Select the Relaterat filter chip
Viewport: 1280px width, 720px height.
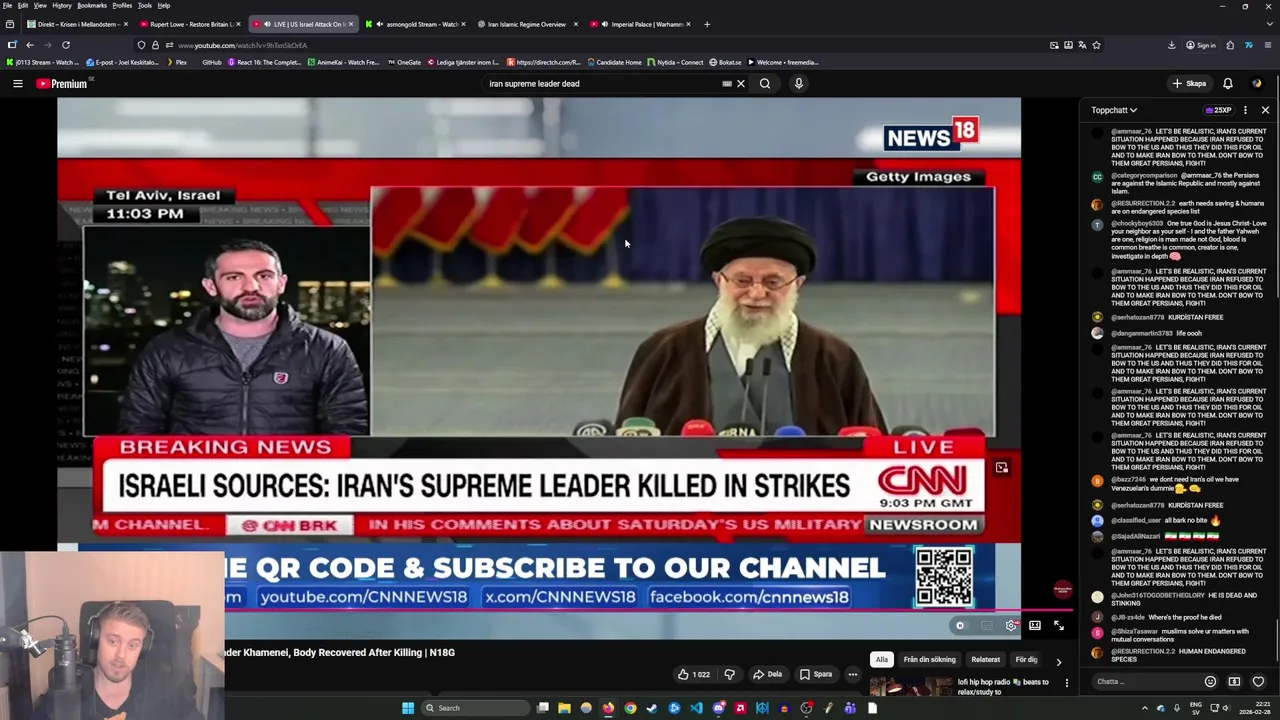pos(985,660)
